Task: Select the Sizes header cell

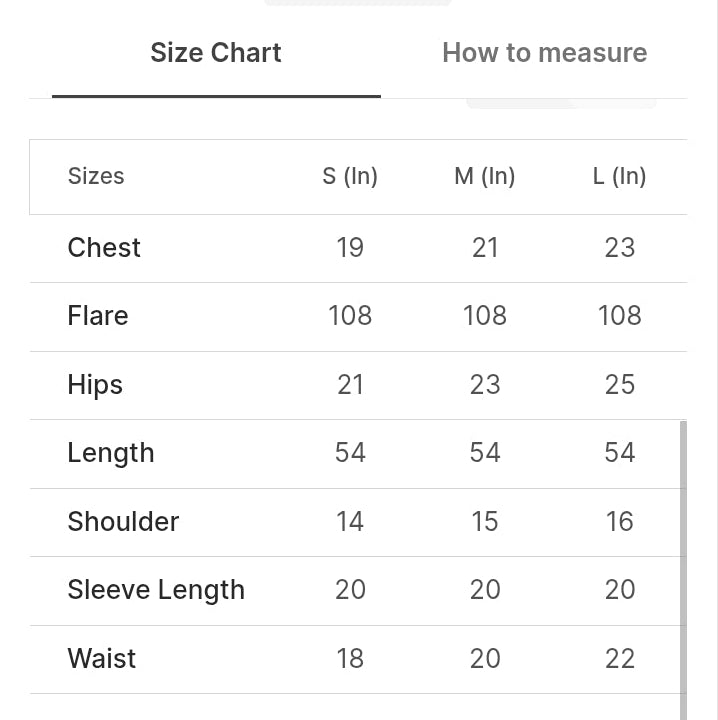Action: click(x=96, y=176)
